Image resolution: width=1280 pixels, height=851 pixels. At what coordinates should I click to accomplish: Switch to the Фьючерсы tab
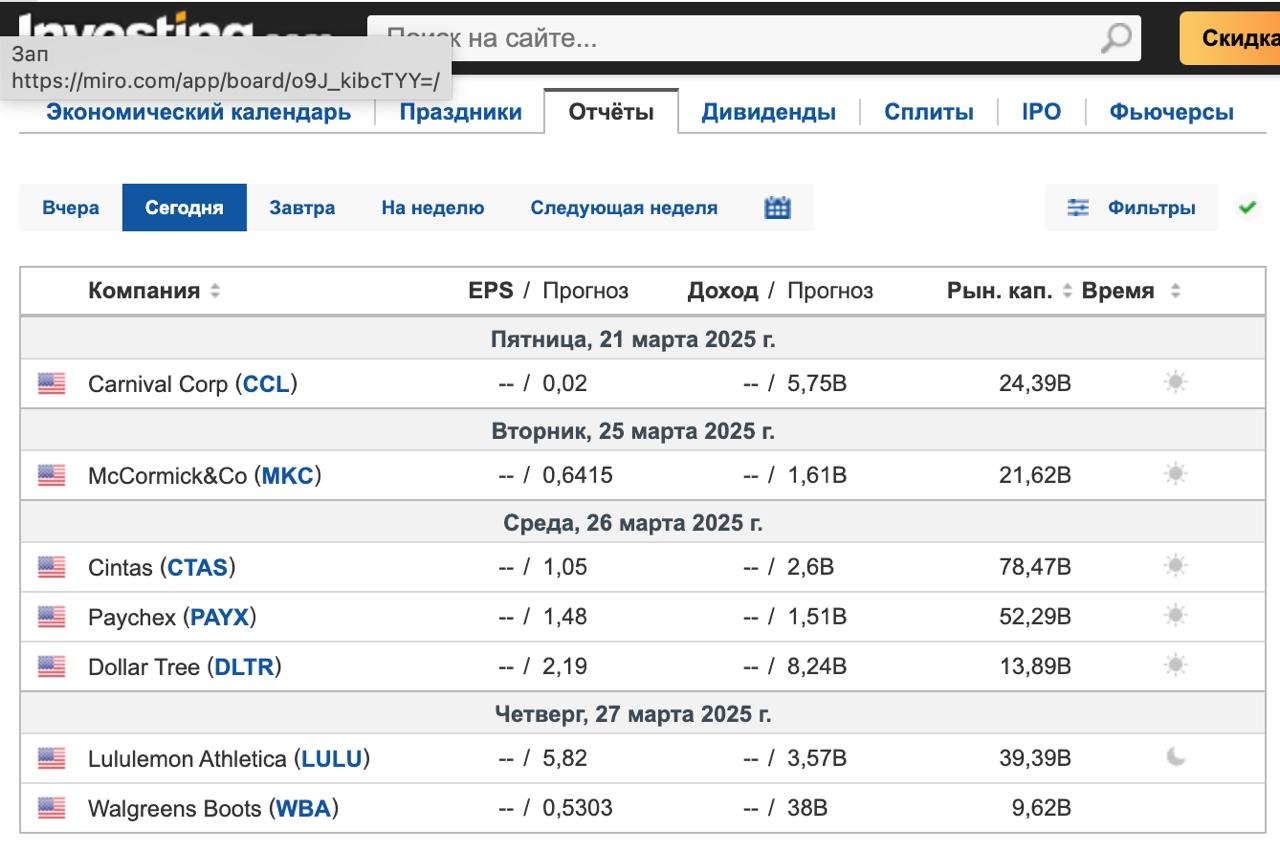tap(1172, 112)
